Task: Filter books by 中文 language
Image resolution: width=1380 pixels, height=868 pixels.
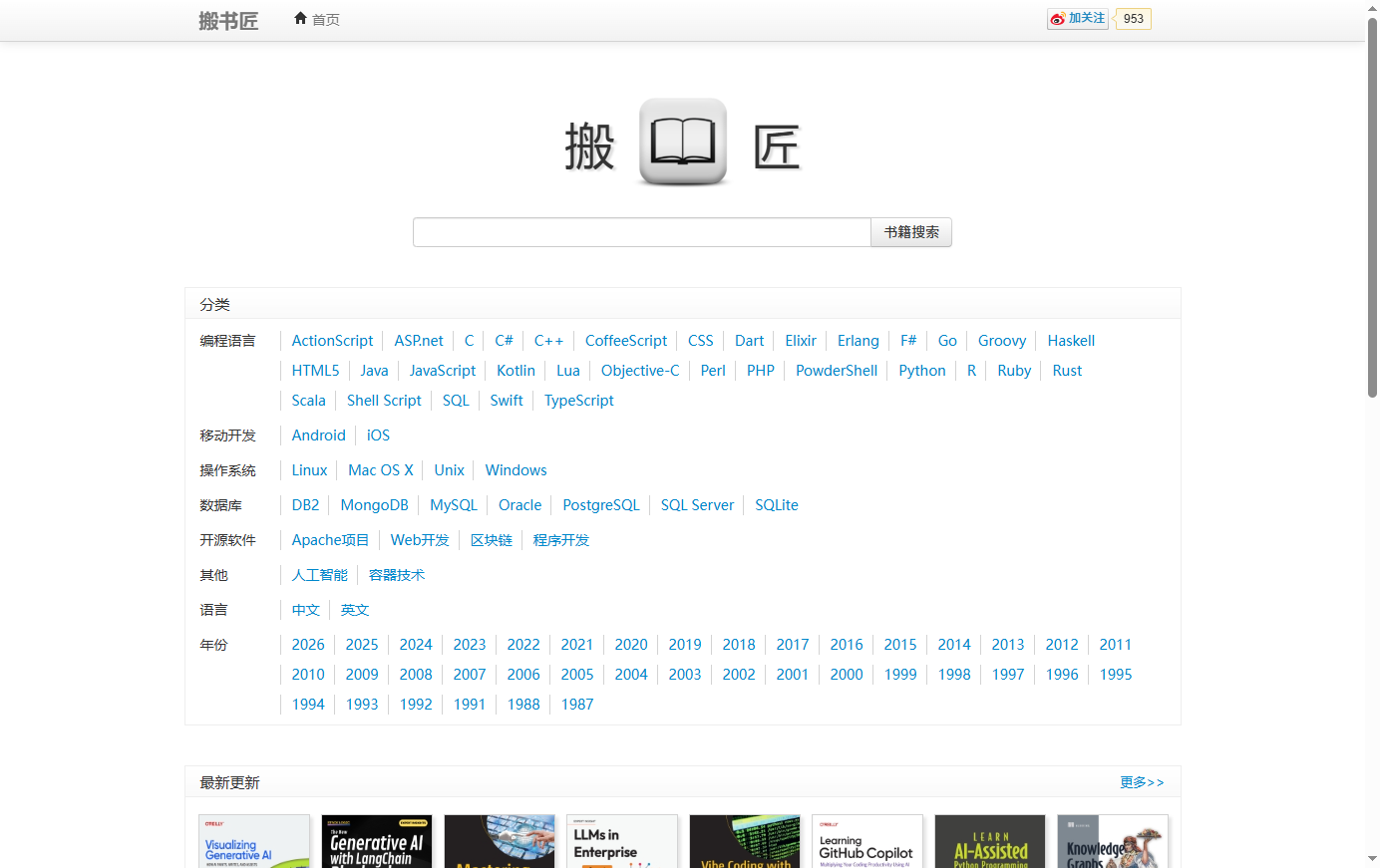Action: coord(306,610)
